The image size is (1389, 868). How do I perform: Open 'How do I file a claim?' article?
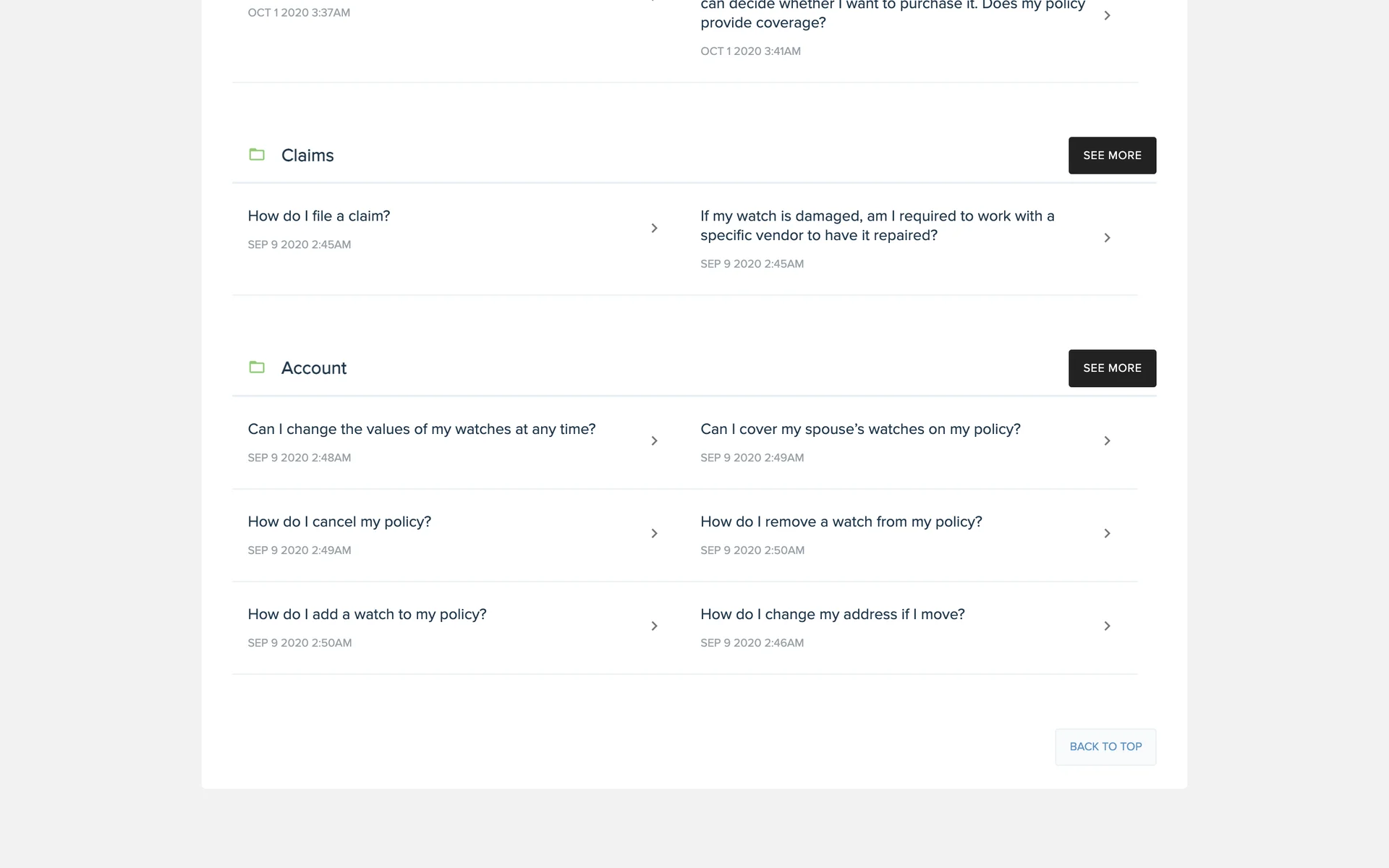318,216
